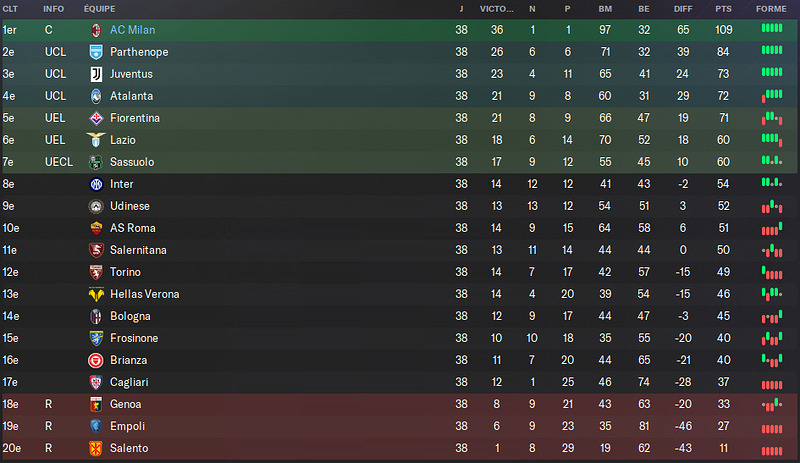The height and width of the screenshot is (463, 800).
Task: Sort table by PTS column header
Action: 723,9
